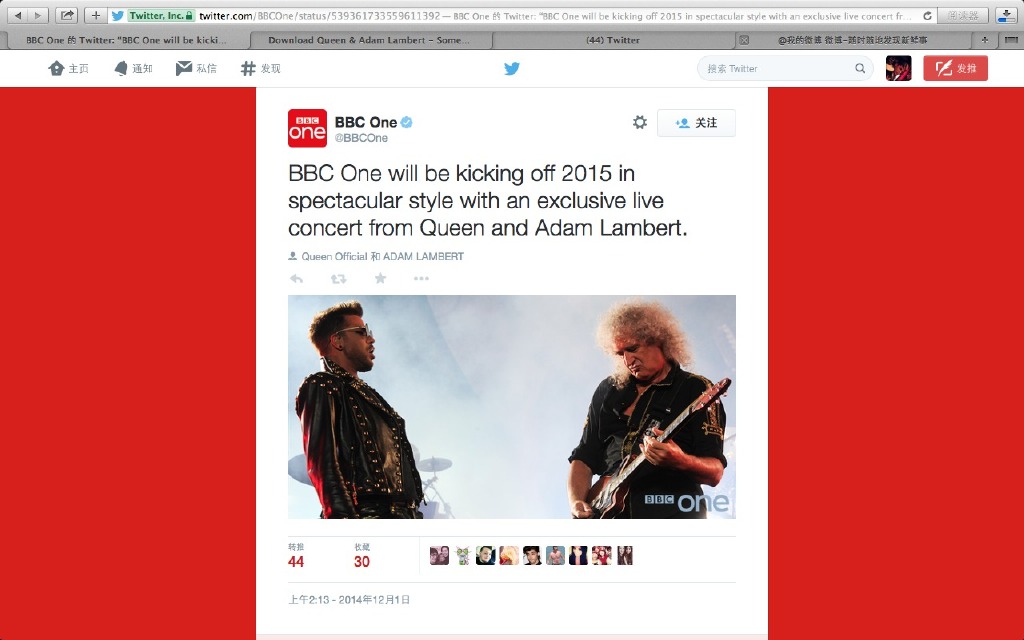Screen dimensions: 1024x640
Task: Compose a new tweet with red button
Action: coord(955,69)
